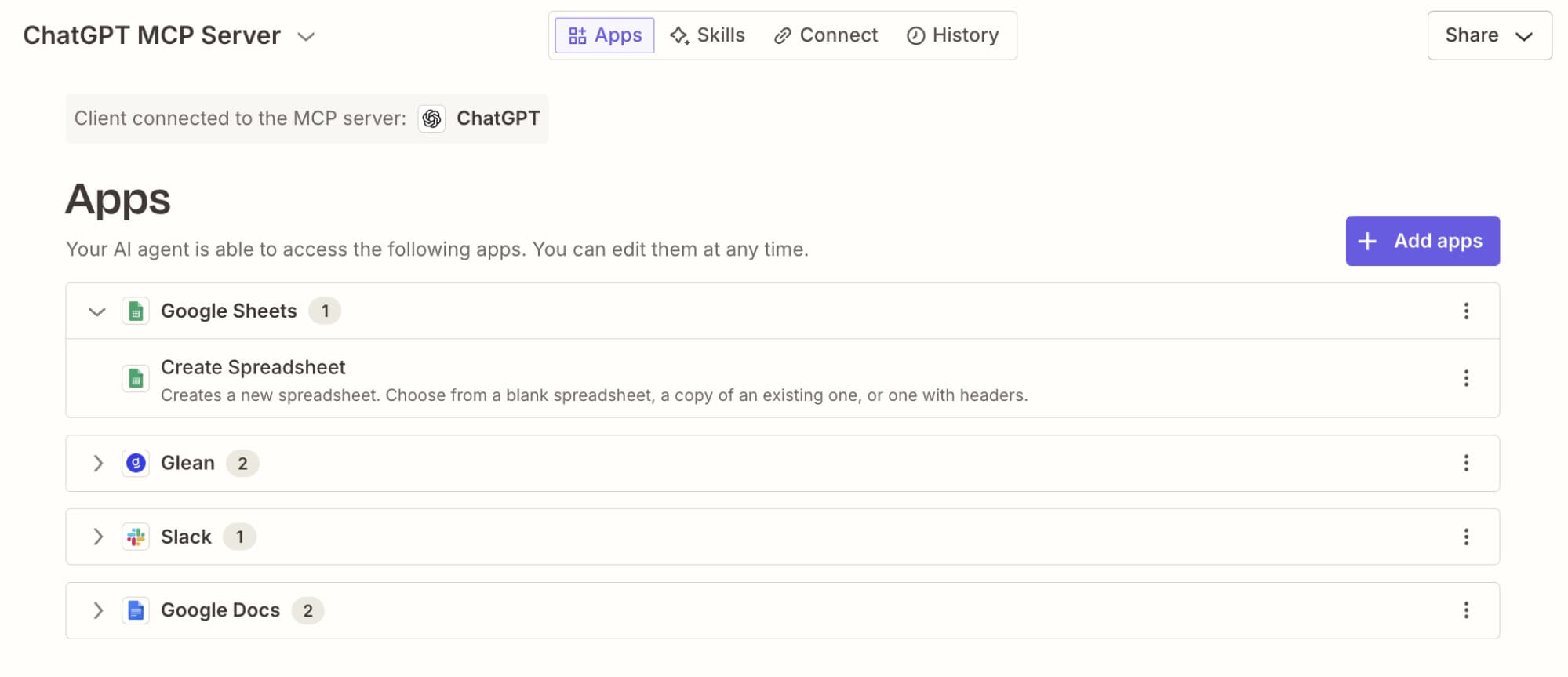Click the Slack app icon

click(x=136, y=537)
